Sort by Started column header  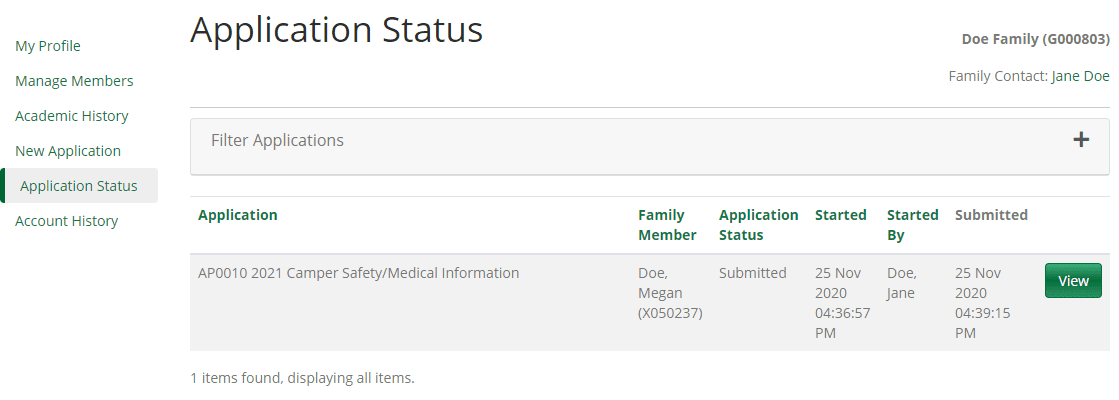point(841,215)
